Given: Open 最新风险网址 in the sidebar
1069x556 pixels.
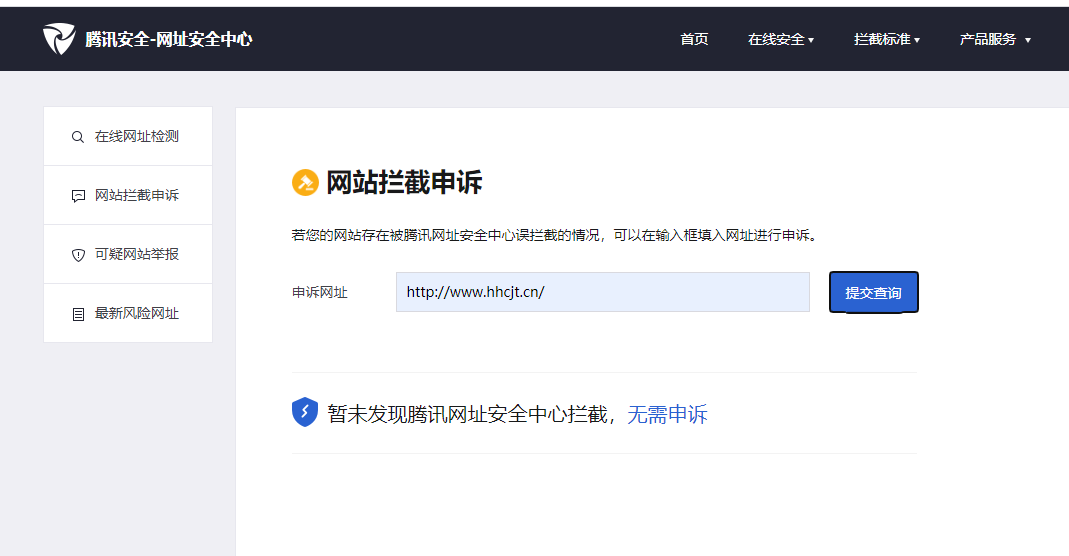Looking at the screenshot, I should click(x=128, y=313).
